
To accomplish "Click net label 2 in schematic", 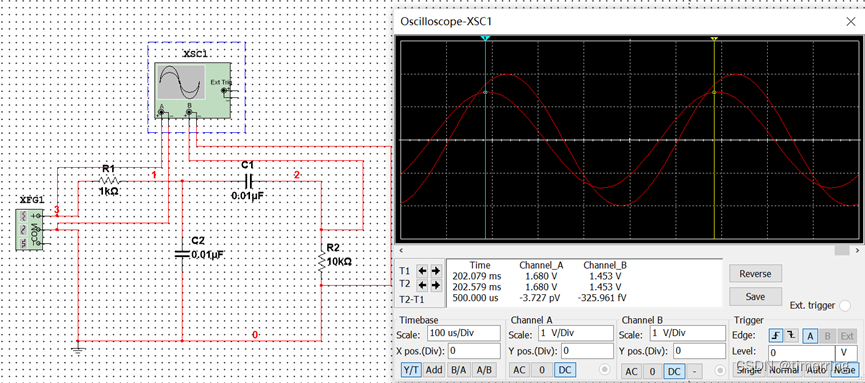I will point(296,175).
